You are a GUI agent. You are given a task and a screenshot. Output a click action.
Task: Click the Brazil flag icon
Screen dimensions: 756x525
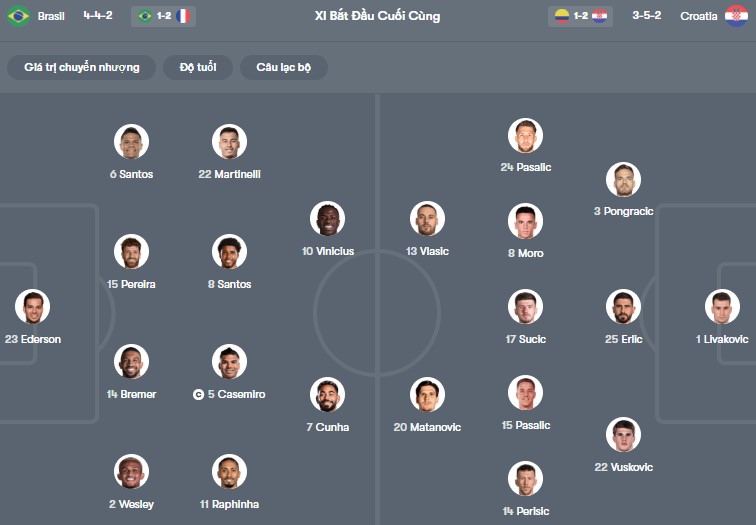tap(18, 16)
